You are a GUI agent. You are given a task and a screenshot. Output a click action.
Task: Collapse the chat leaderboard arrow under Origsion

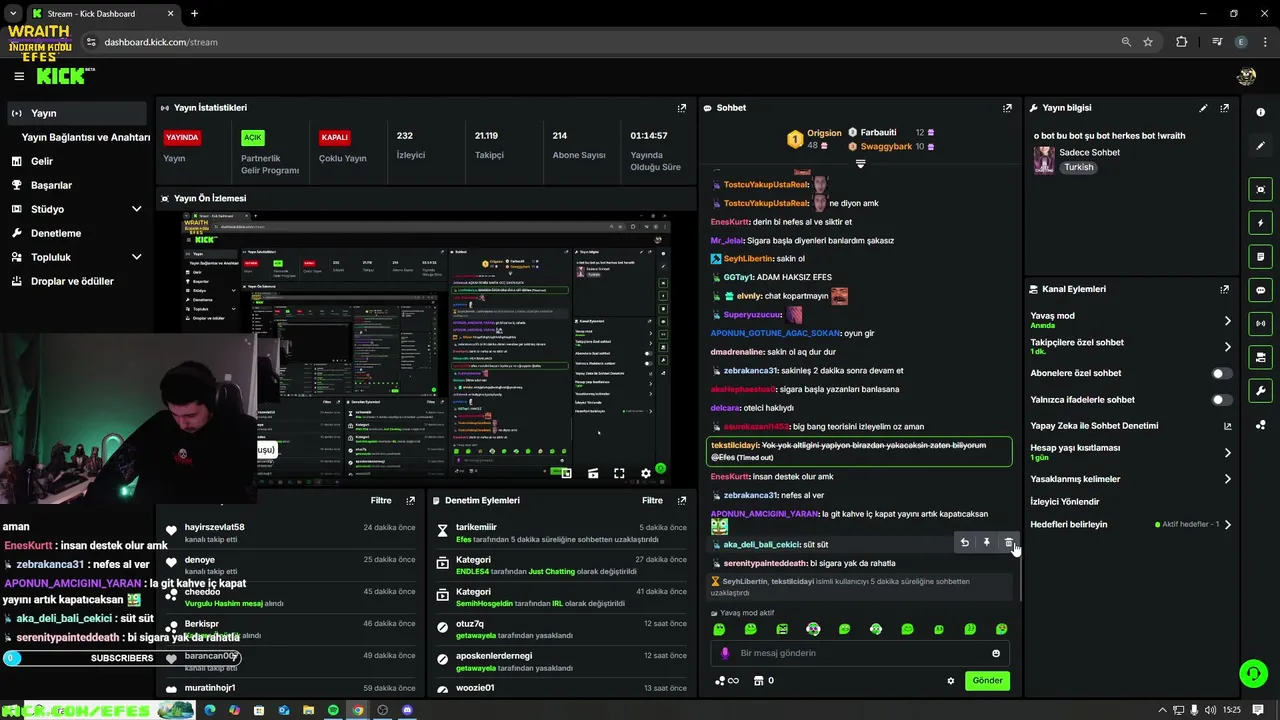click(x=860, y=163)
